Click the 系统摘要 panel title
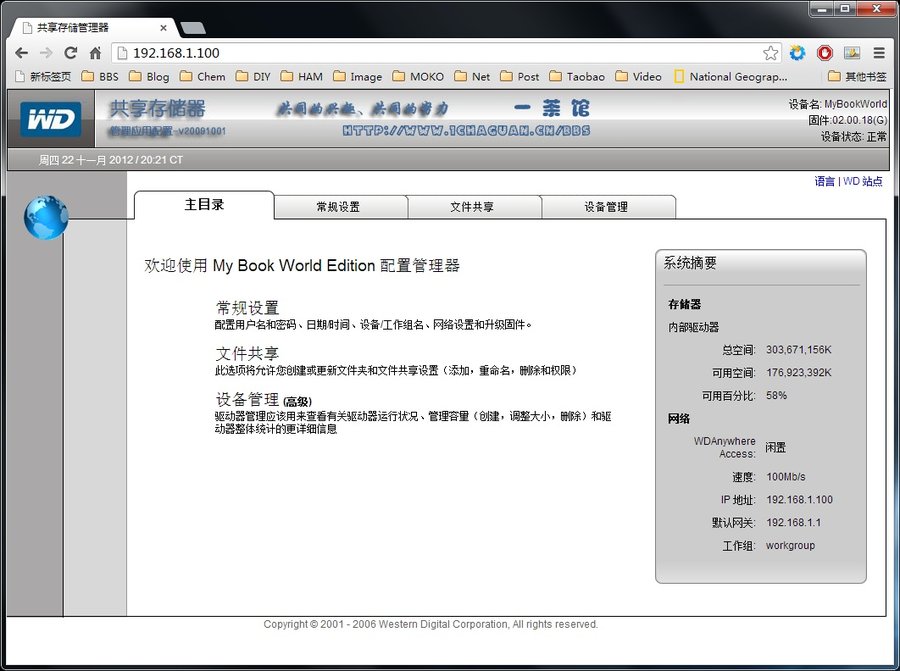900x671 pixels. [x=690, y=263]
